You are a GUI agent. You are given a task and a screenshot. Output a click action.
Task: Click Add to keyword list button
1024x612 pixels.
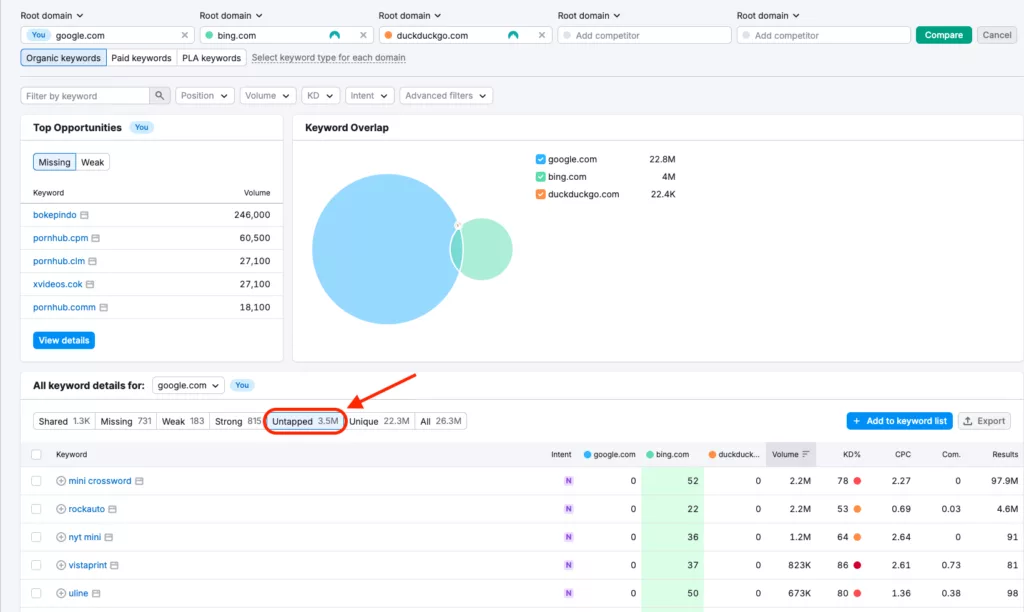(899, 421)
